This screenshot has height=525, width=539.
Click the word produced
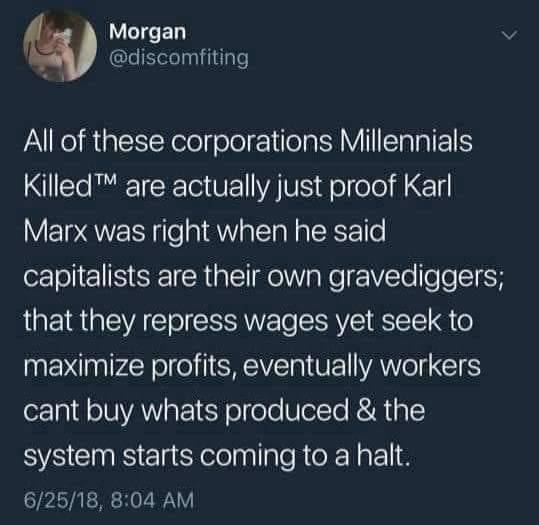click(287, 412)
